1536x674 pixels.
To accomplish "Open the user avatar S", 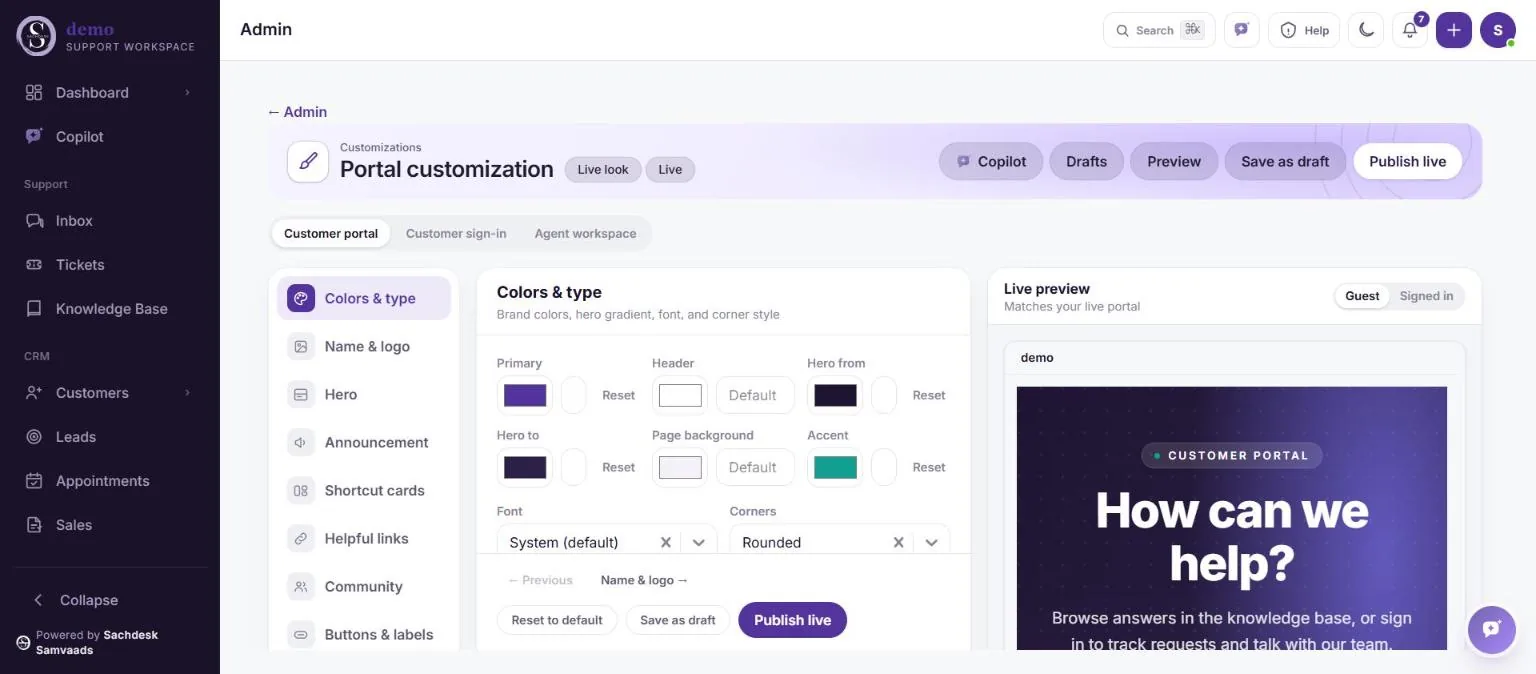I will coord(1498,30).
